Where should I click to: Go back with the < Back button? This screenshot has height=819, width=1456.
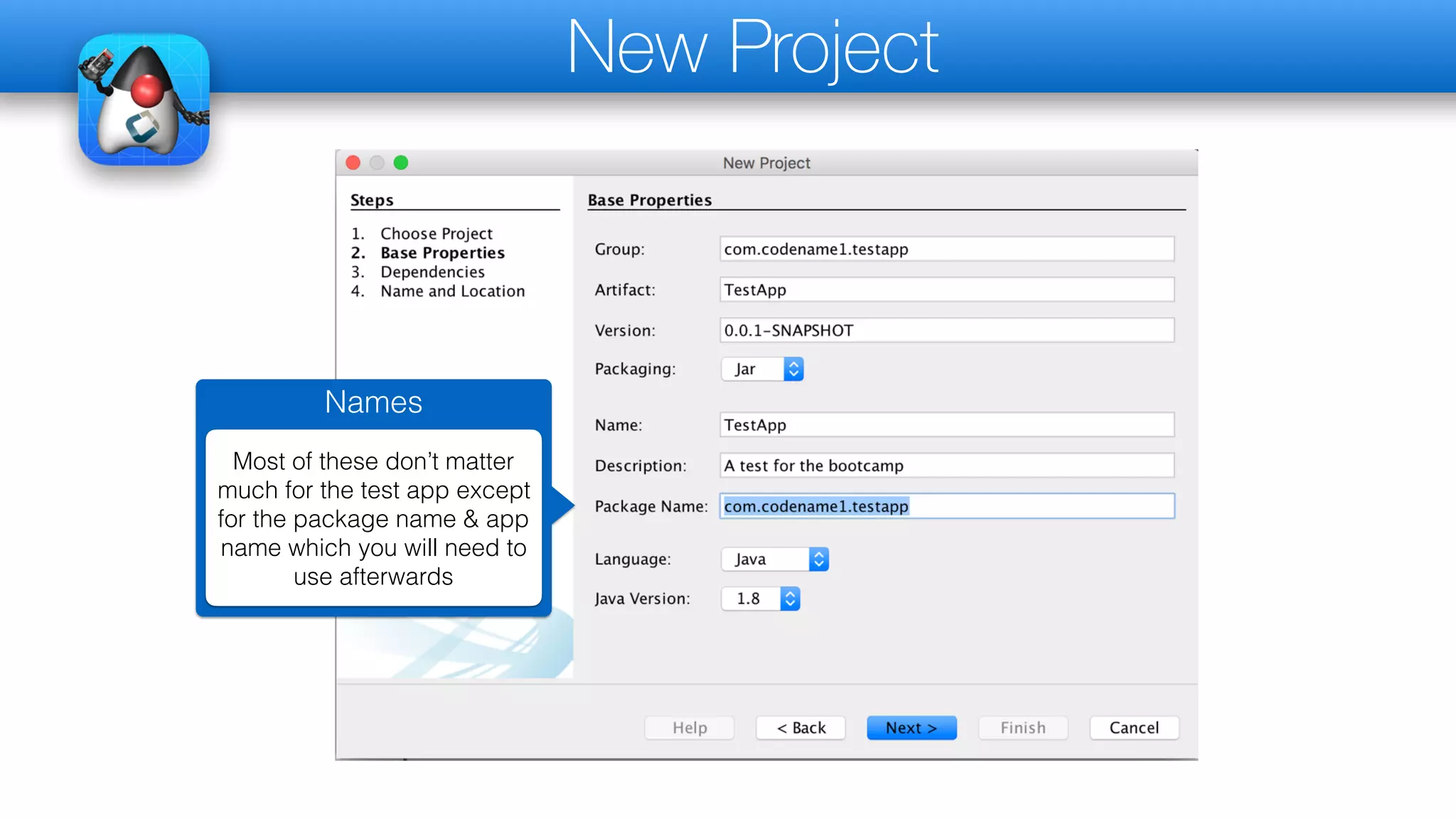point(801,728)
